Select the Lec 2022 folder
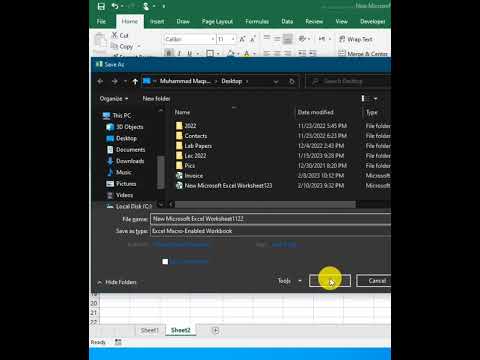The image size is (480, 360). coord(191,156)
